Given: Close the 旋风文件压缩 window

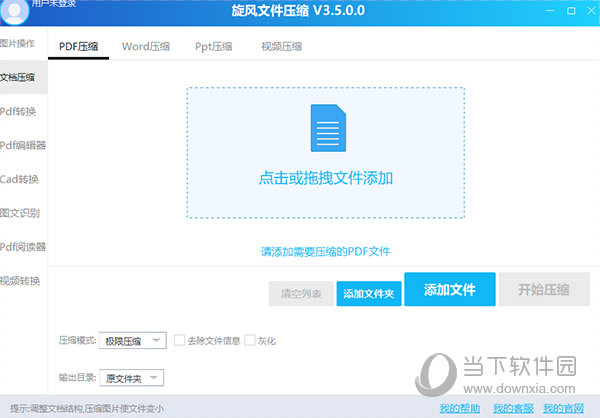Looking at the screenshot, I should [x=592, y=11].
